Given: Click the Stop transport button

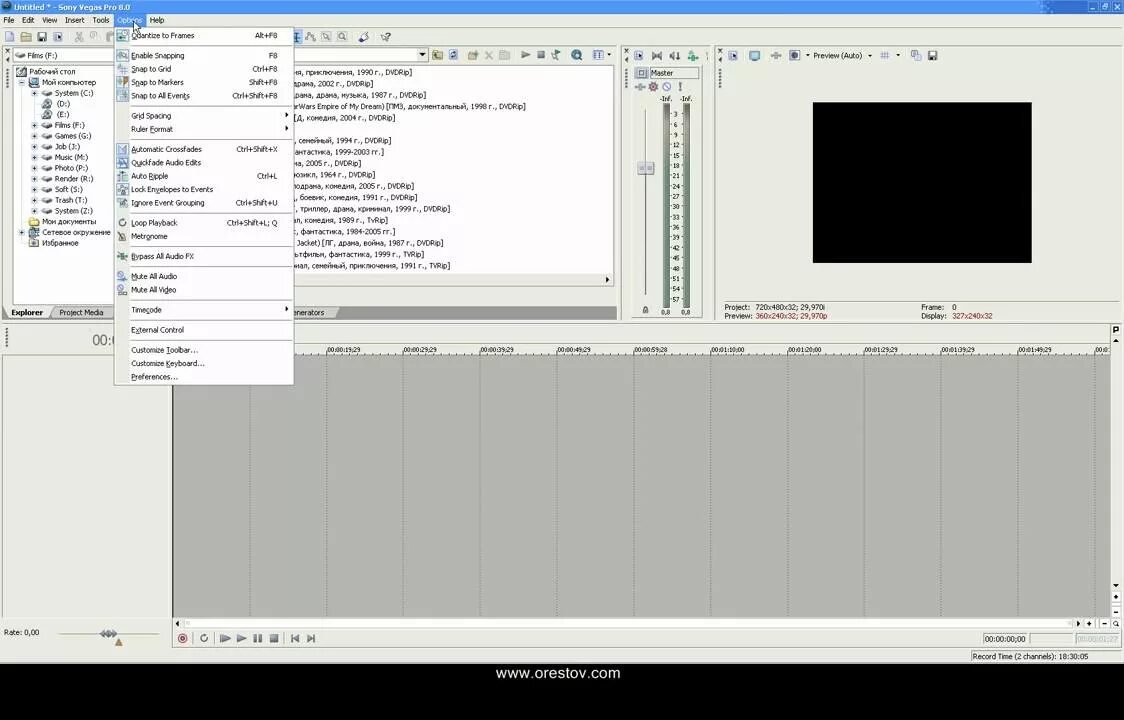Looking at the screenshot, I should click(274, 638).
